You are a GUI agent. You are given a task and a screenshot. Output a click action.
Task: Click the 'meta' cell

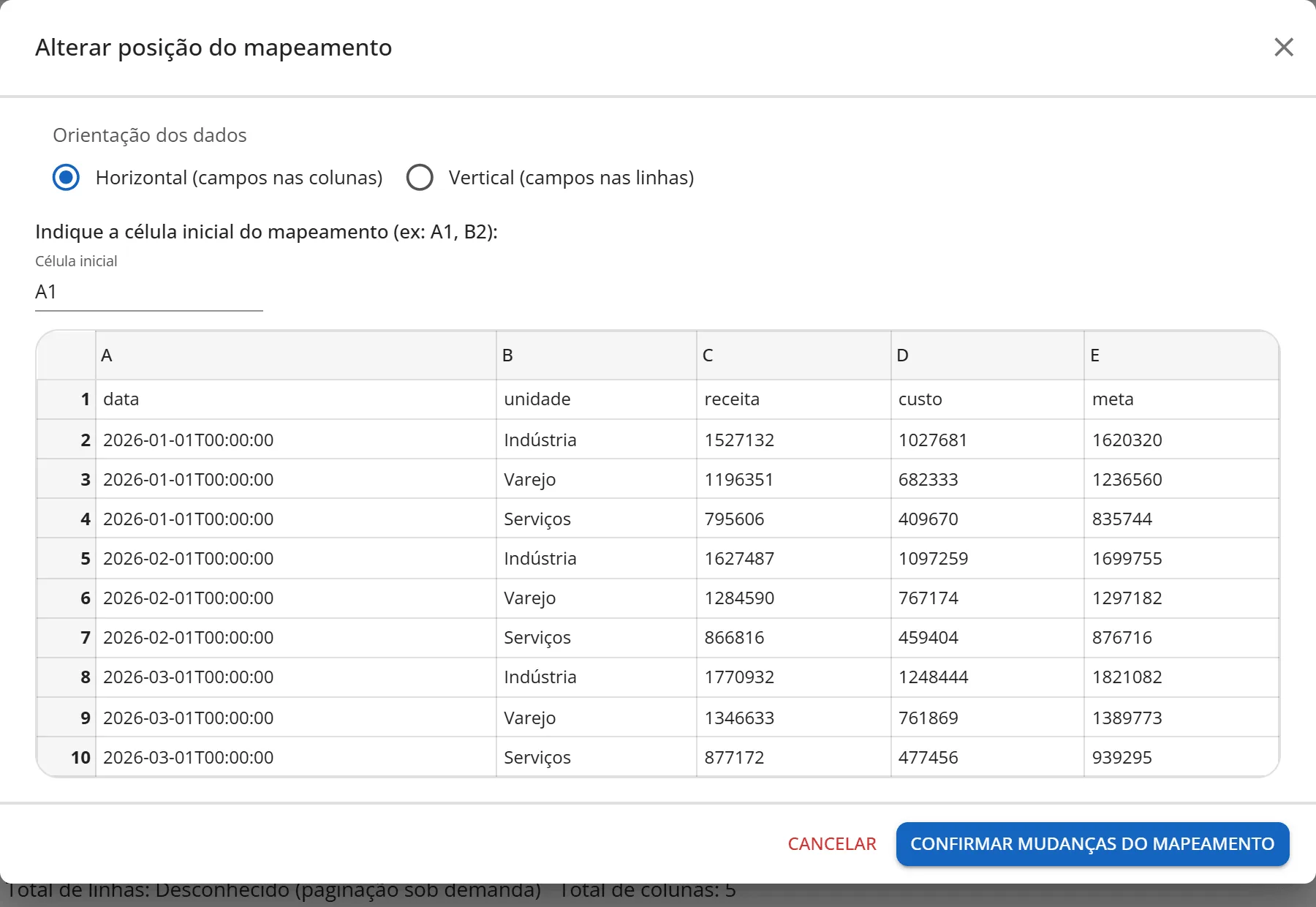coord(1181,399)
